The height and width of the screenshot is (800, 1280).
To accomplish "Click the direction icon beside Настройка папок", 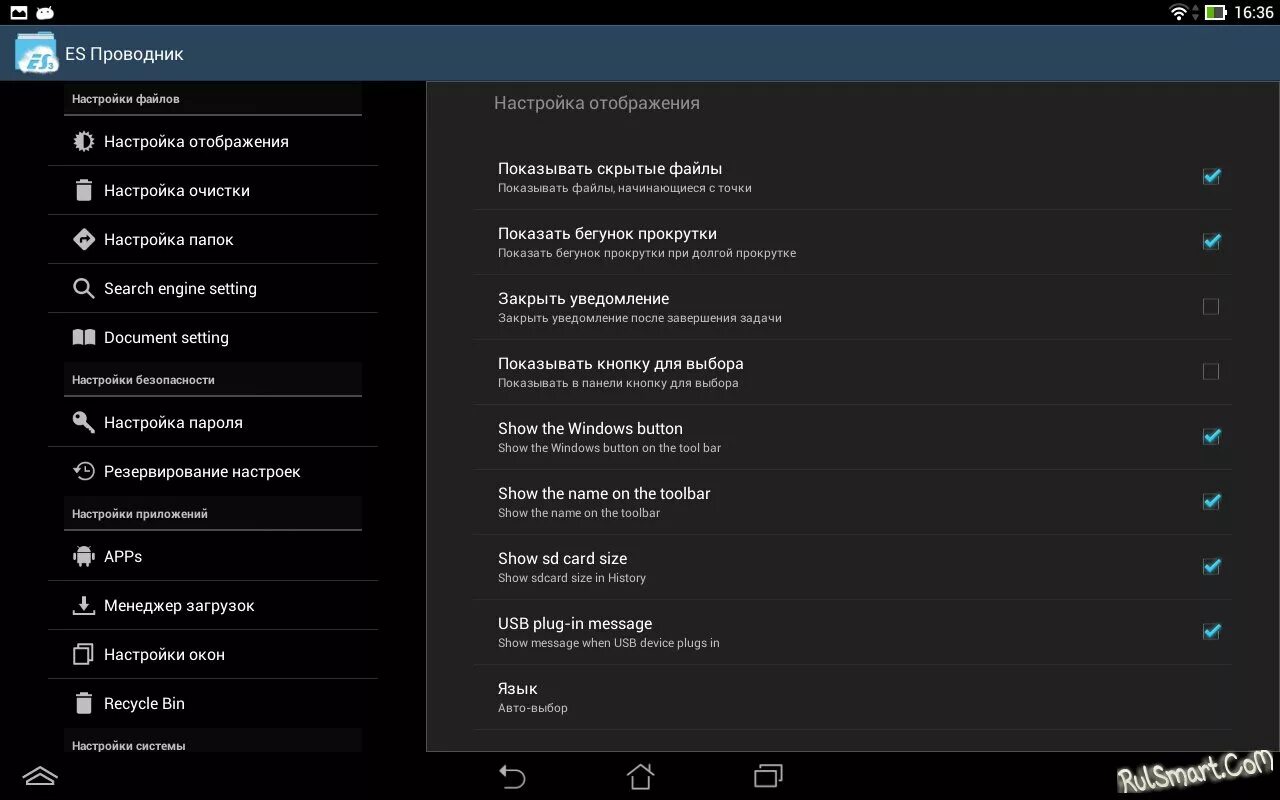I will pyautogui.click(x=84, y=239).
